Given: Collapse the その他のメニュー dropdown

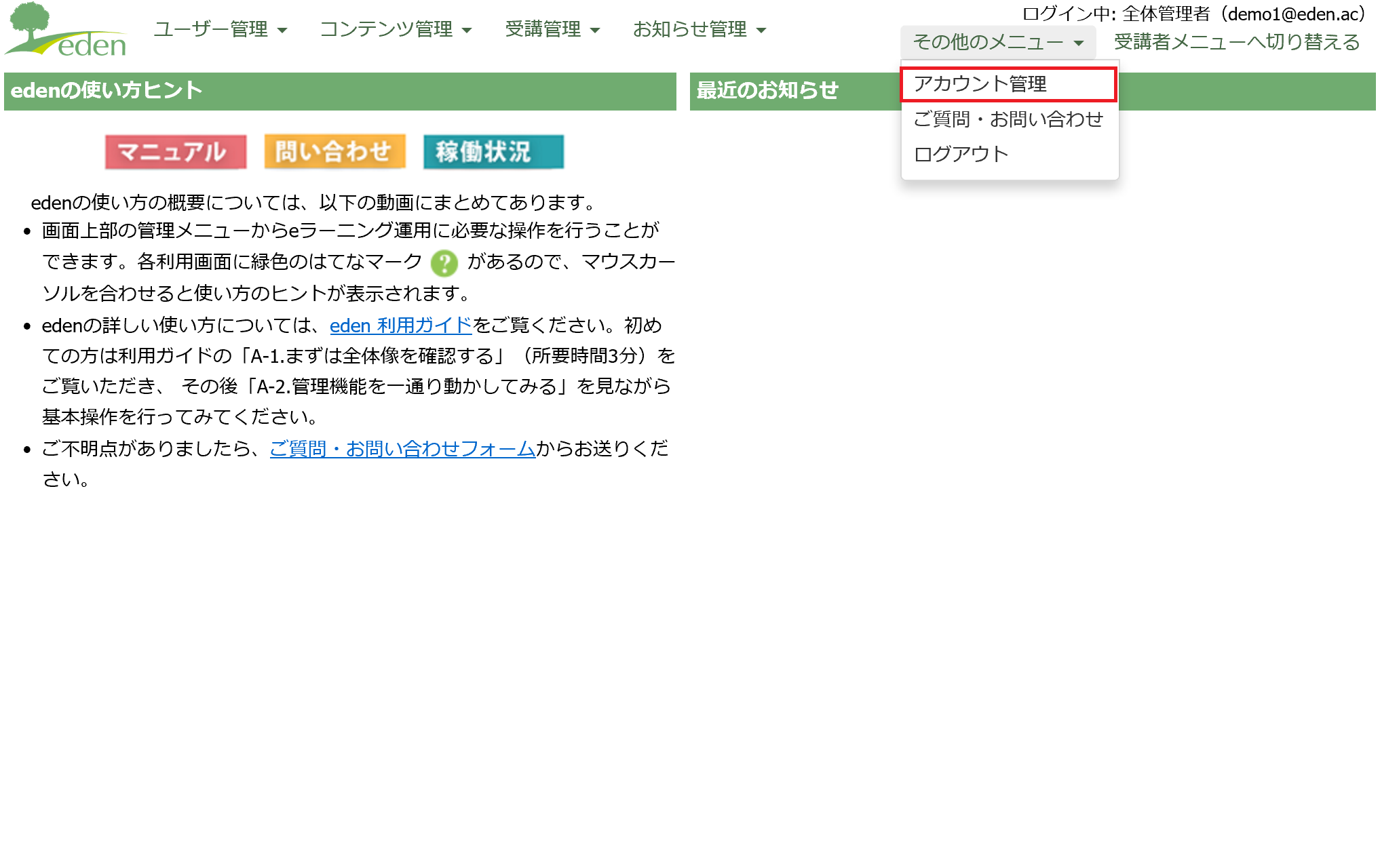Looking at the screenshot, I should [x=997, y=42].
